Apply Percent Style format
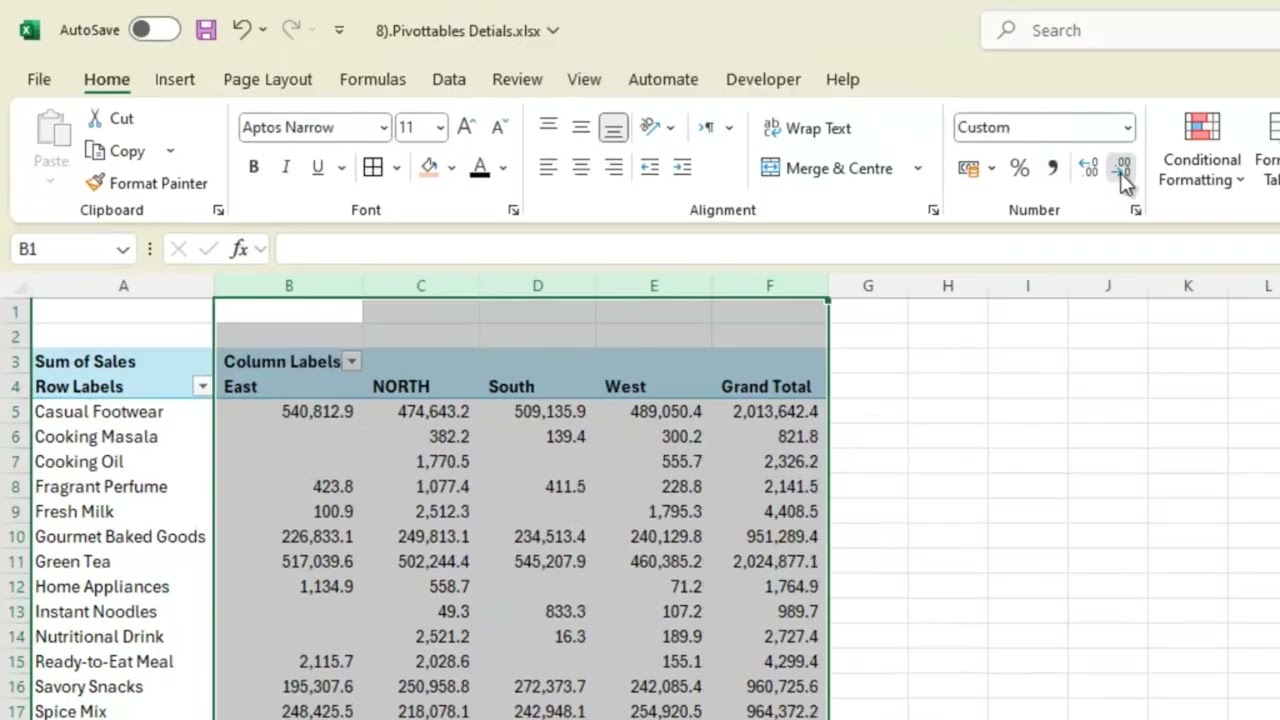 point(1019,168)
